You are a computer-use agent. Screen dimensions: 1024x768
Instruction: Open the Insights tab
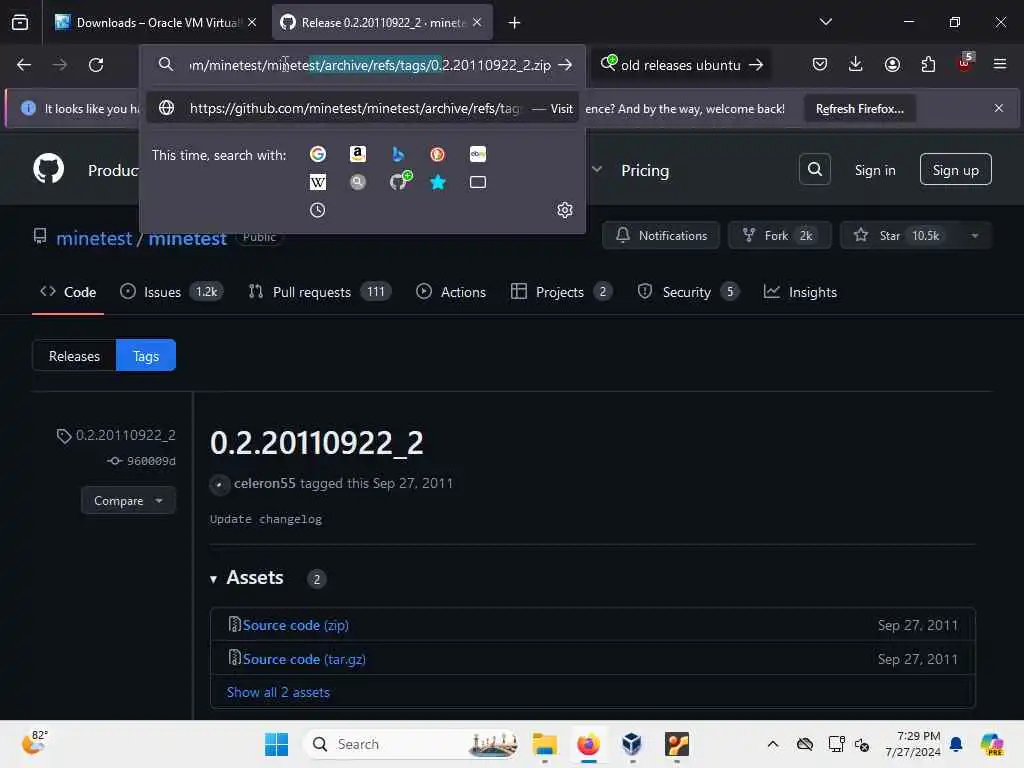coord(801,292)
